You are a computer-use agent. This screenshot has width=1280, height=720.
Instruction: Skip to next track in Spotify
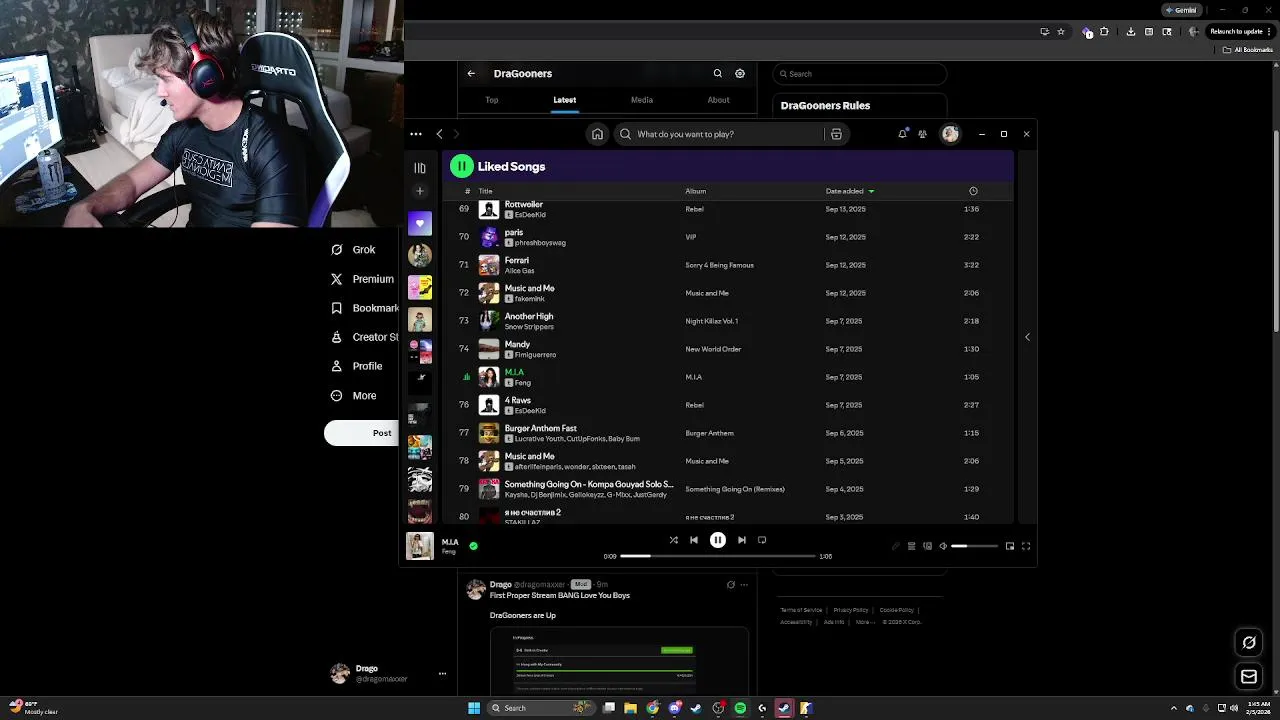pos(741,540)
